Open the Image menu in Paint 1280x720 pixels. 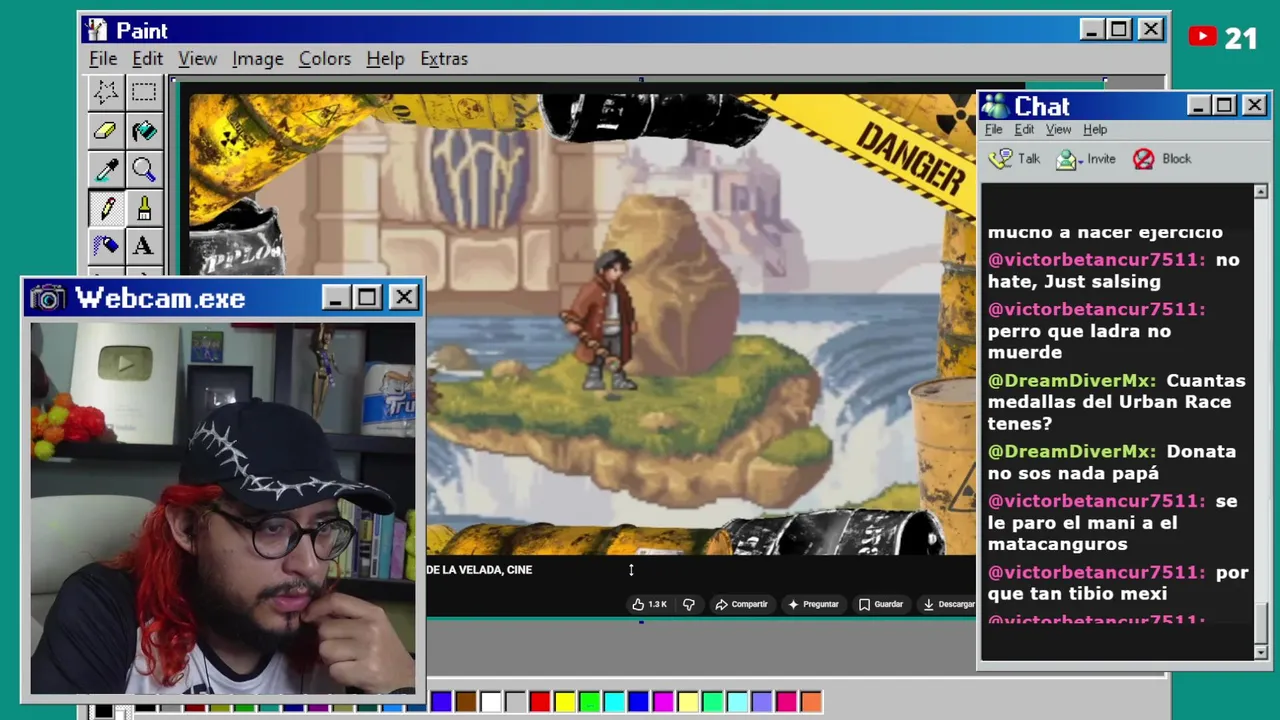[x=257, y=59]
